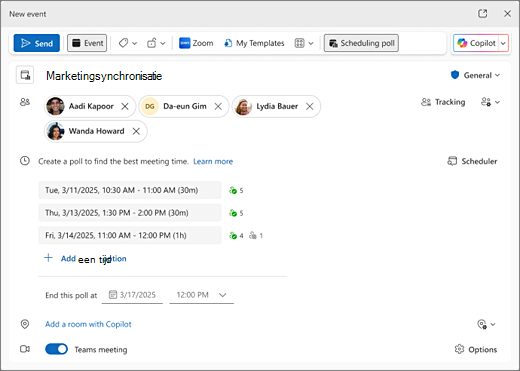Select the Scheduling poll option

click(x=361, y=43)
